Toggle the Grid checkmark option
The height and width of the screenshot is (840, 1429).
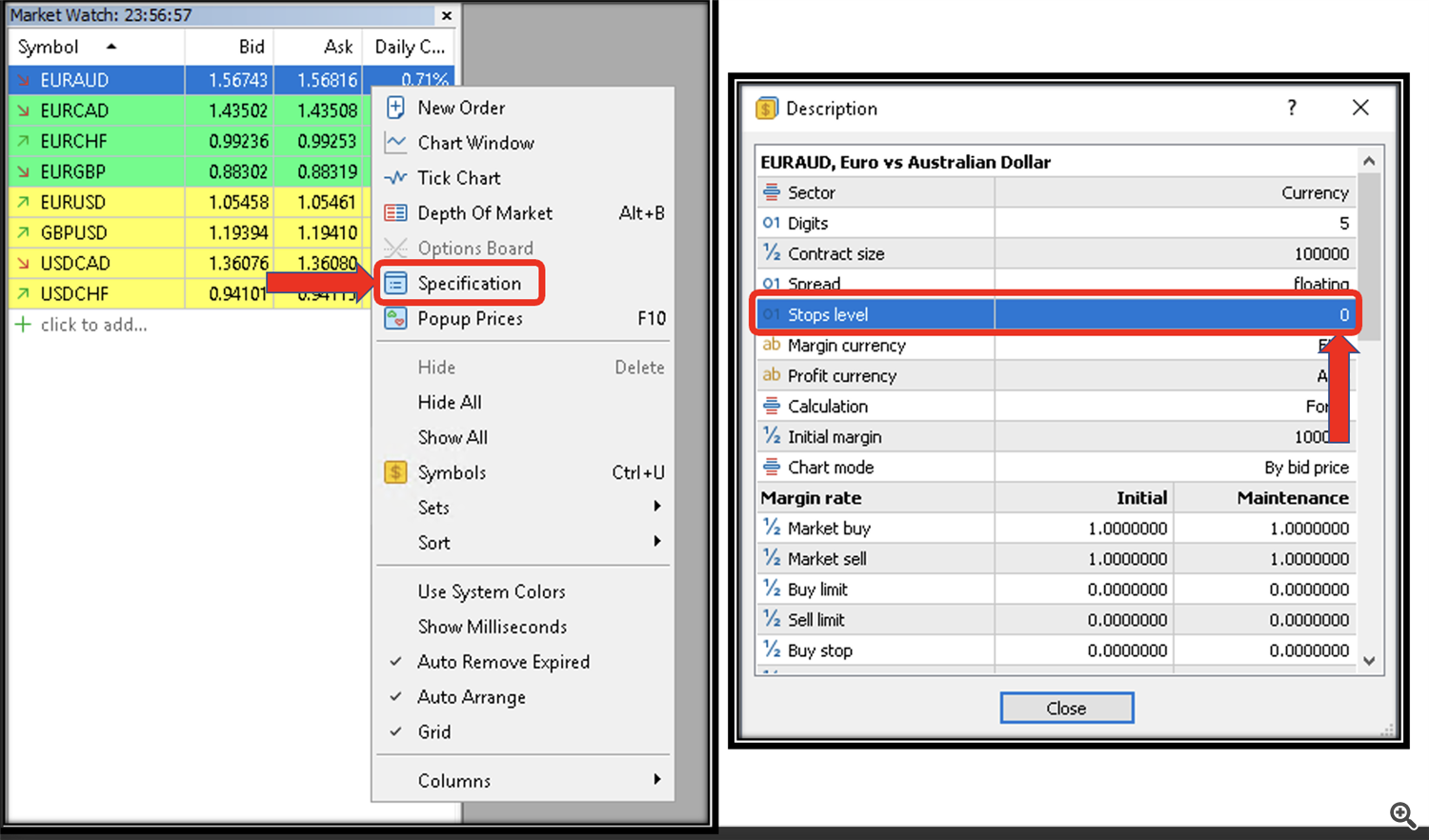(x=434, y=732)
